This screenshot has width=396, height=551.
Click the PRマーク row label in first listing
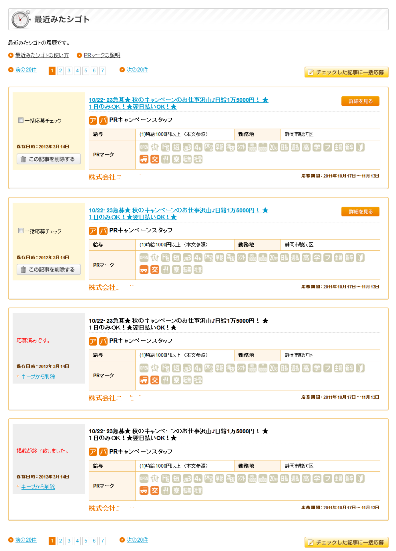click(103, 154)
